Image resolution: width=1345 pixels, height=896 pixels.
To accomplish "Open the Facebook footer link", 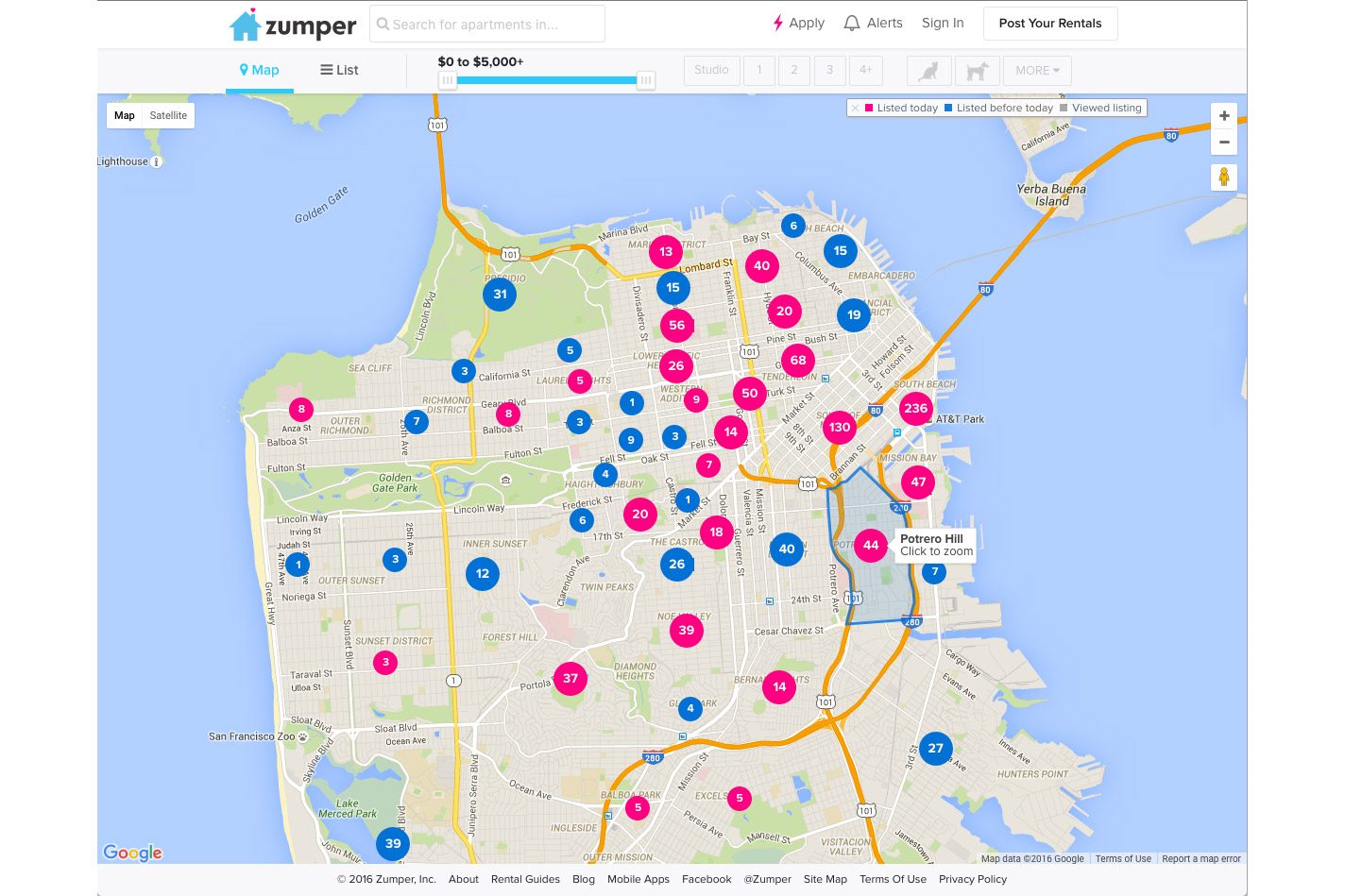I will pyautogui.click(x=707, y=879).
